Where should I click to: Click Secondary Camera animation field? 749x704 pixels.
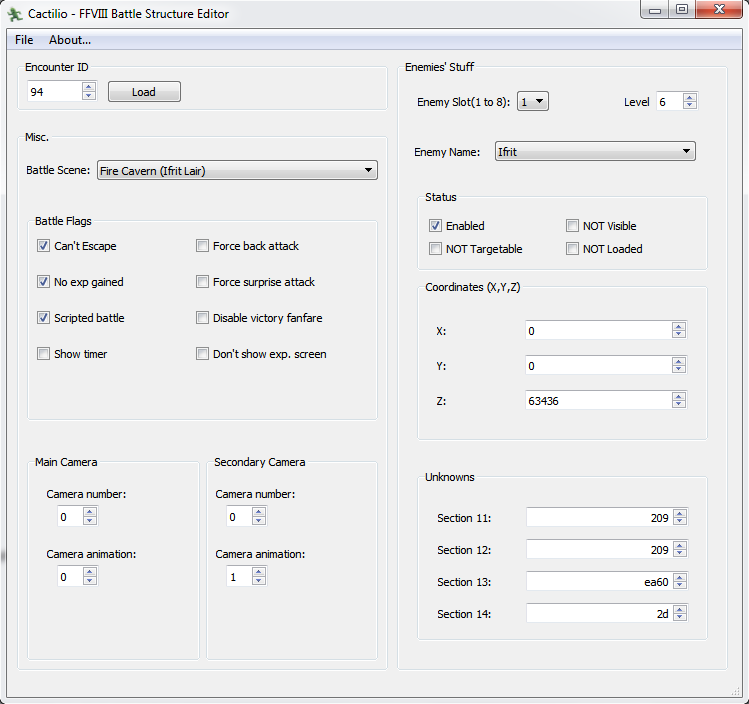pos(239,576)
